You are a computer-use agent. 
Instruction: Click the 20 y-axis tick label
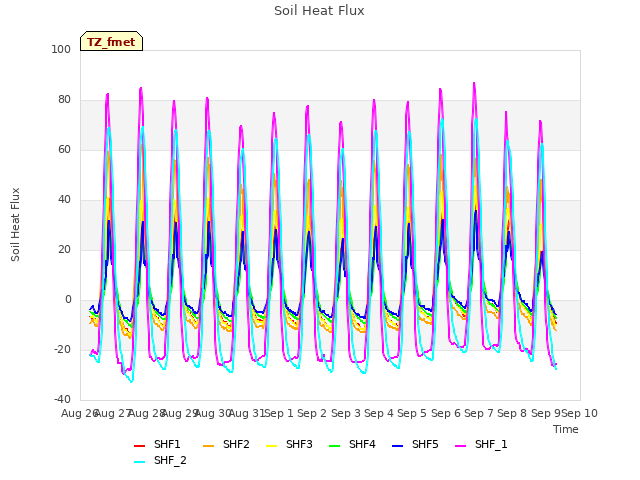pos(64,249)
